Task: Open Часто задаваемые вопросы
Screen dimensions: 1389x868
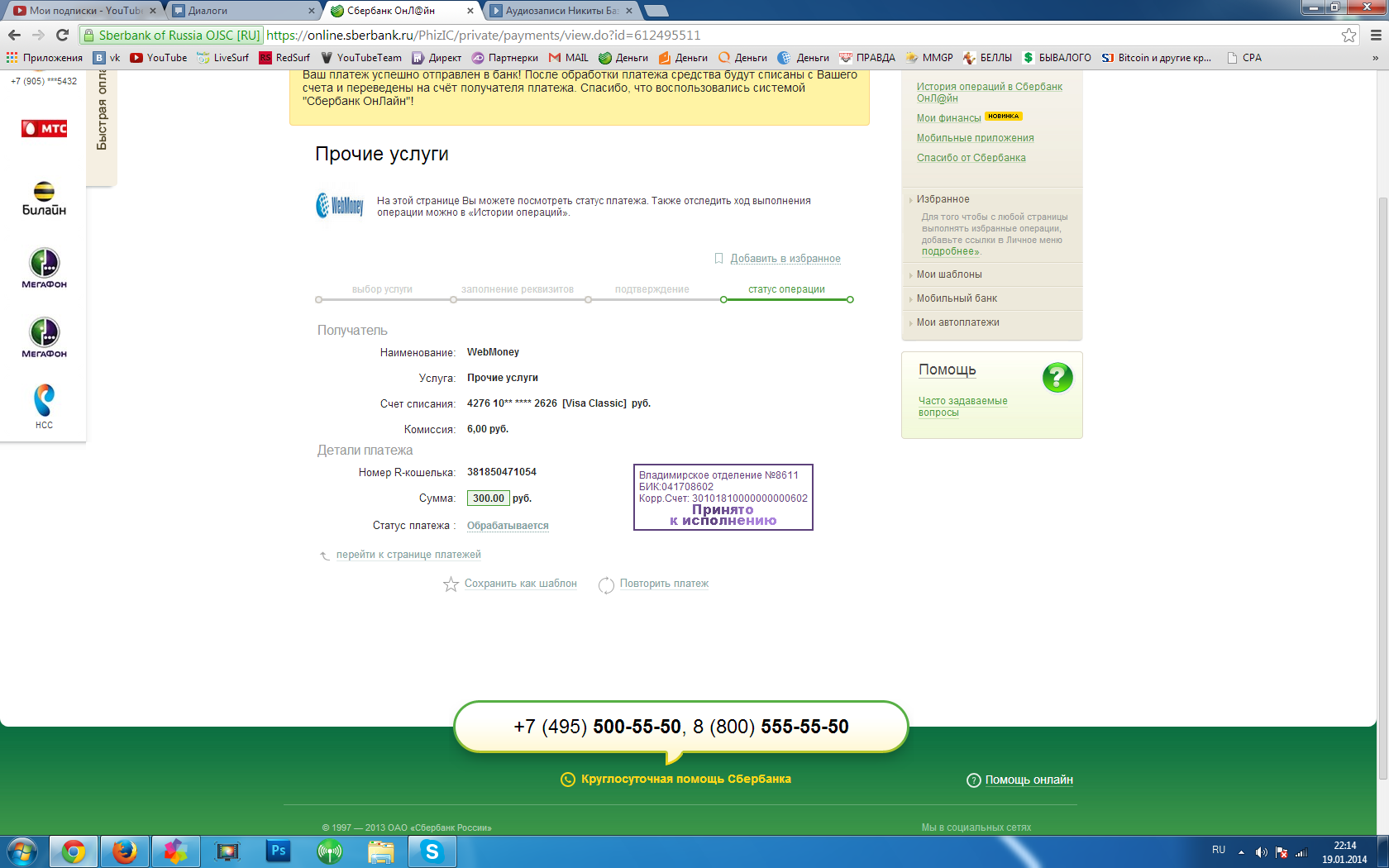Action: 962,407
